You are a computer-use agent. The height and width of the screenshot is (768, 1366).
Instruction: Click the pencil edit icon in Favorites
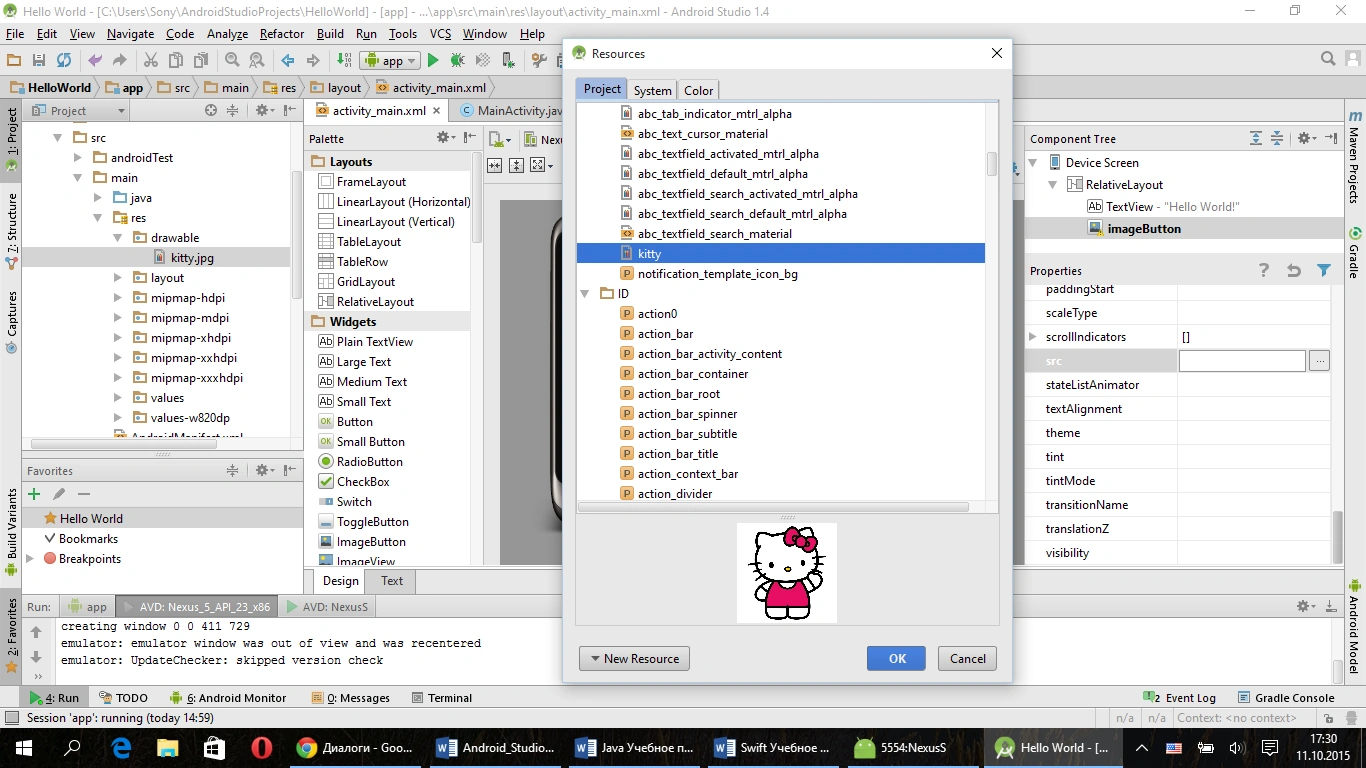(59, 494)
